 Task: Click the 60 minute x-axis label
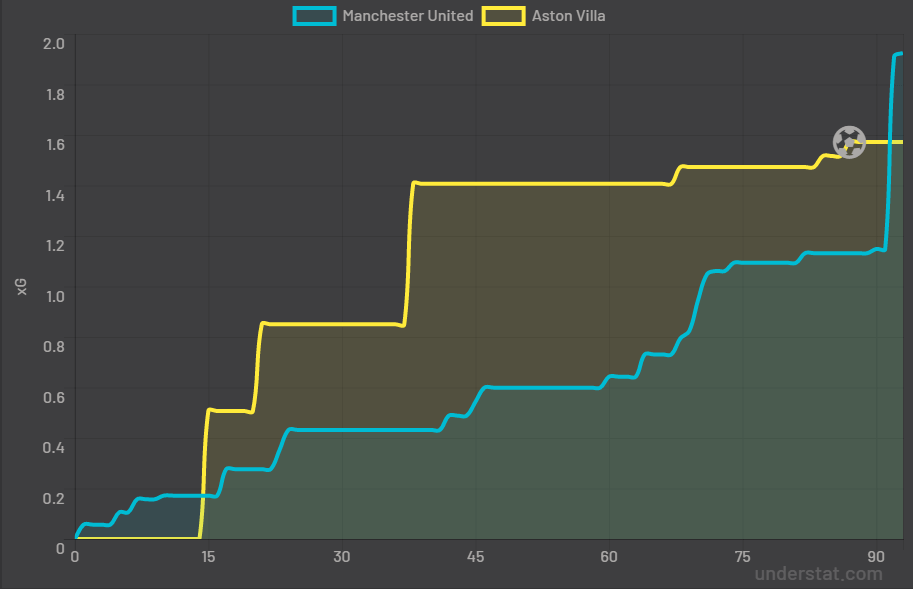click(x=609, y=556)
